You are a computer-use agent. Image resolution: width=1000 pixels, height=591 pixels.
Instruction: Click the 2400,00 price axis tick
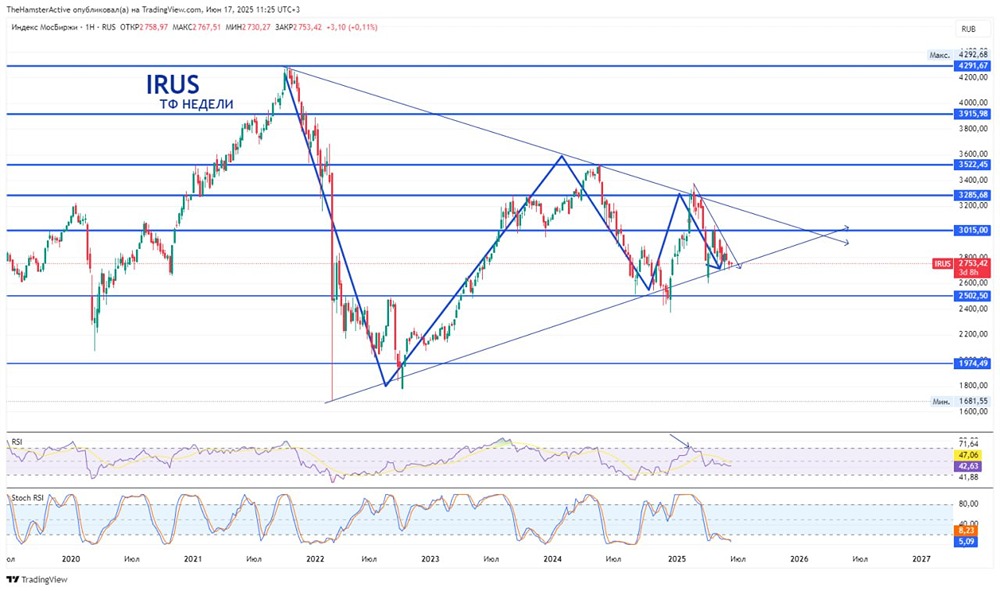pyautogui.click(x=975, y=309)
